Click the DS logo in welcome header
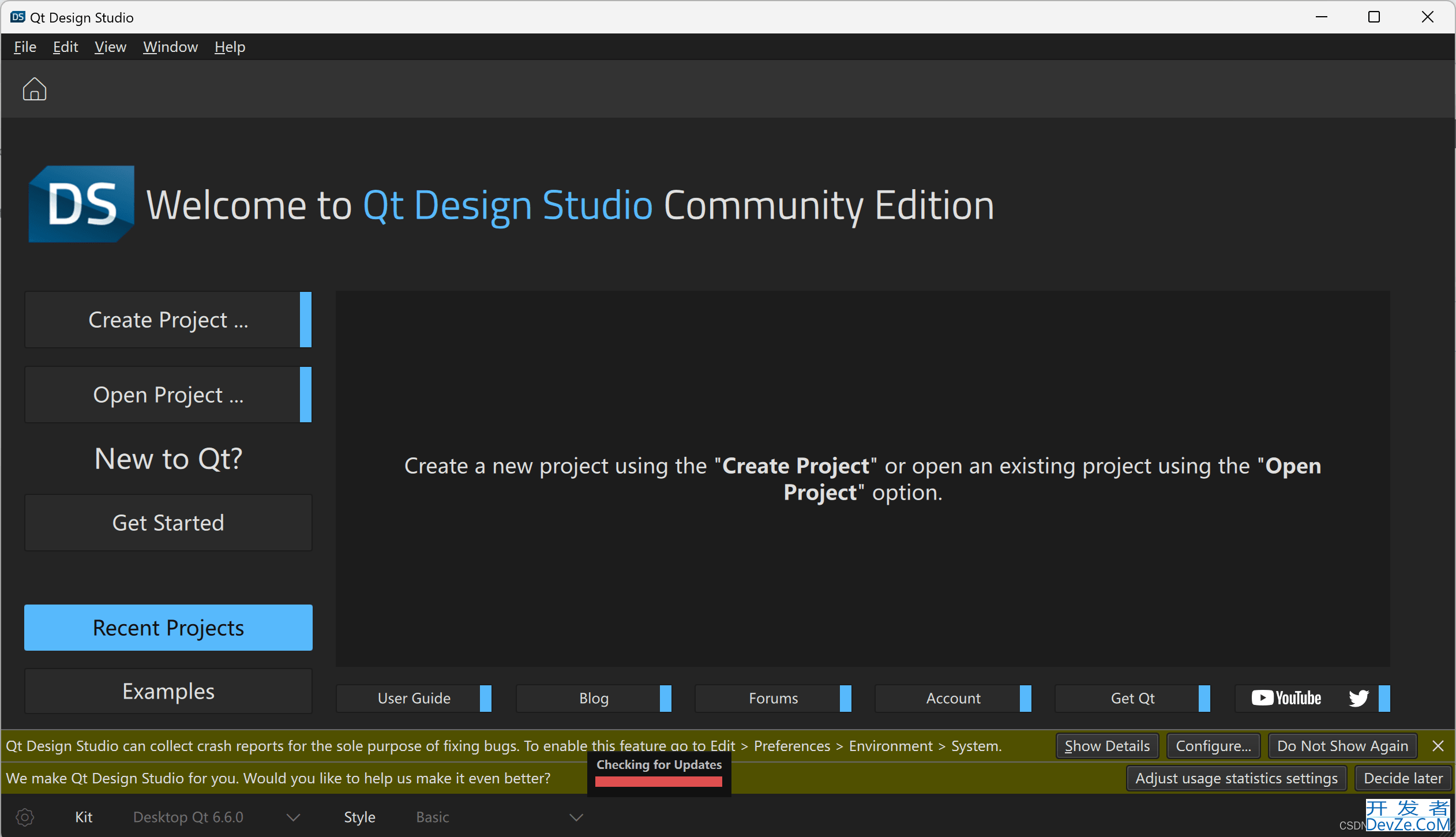Screen dimensions: 1456x837 pyautogui.click(x=81, y=204)
